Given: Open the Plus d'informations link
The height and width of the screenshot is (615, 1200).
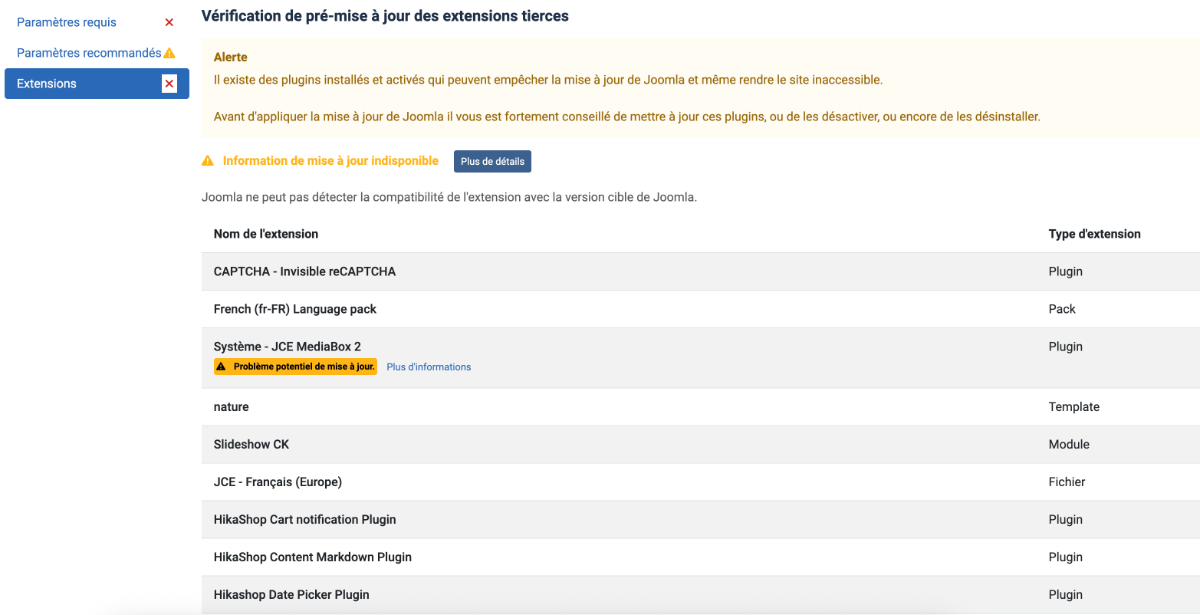Looking at the screenshot, I should pyautogui.click(x=429, y=367).
